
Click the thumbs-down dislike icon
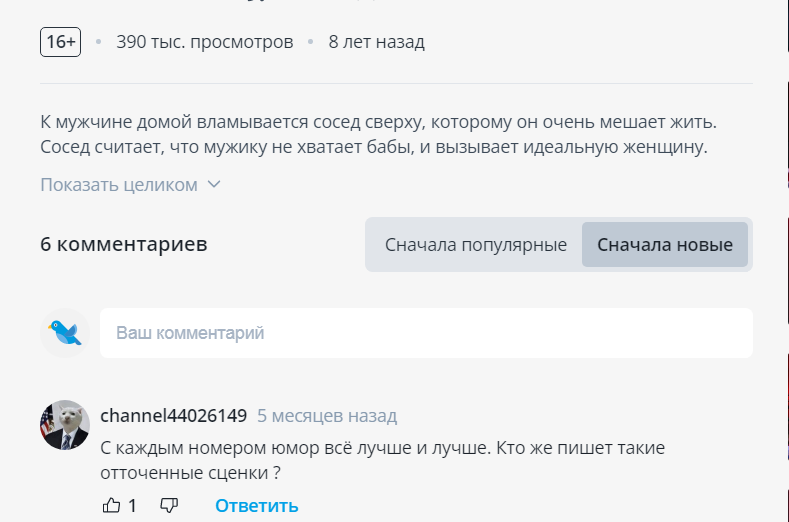click(x=169, y=505)
